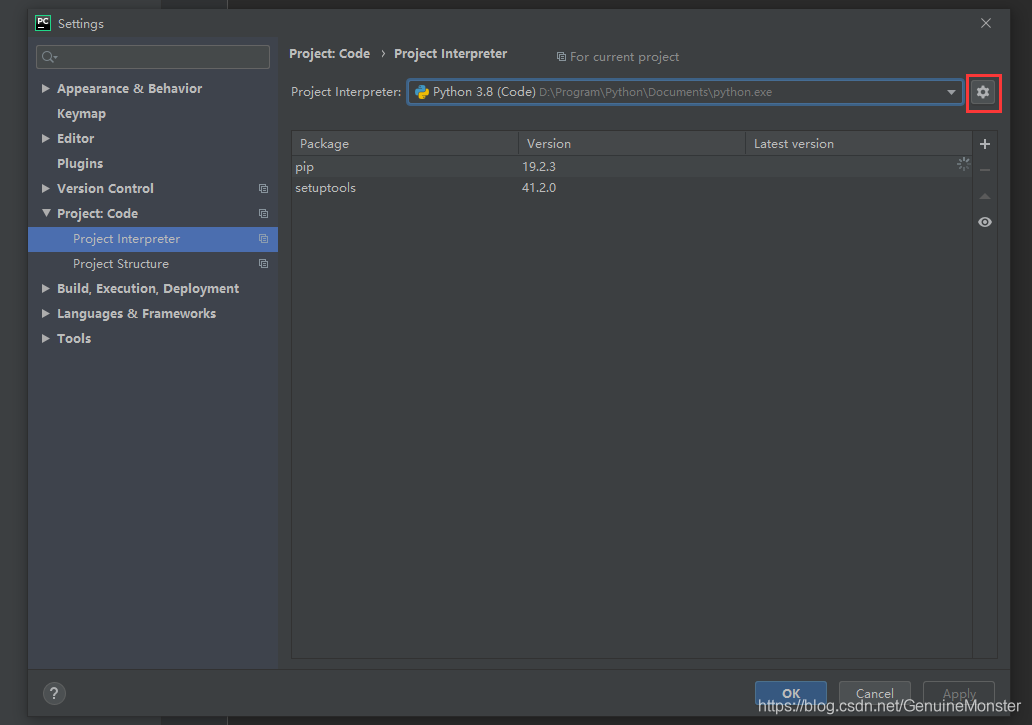Sort by the Package column header
1032x725 pixels.
(x=405, y=143)
